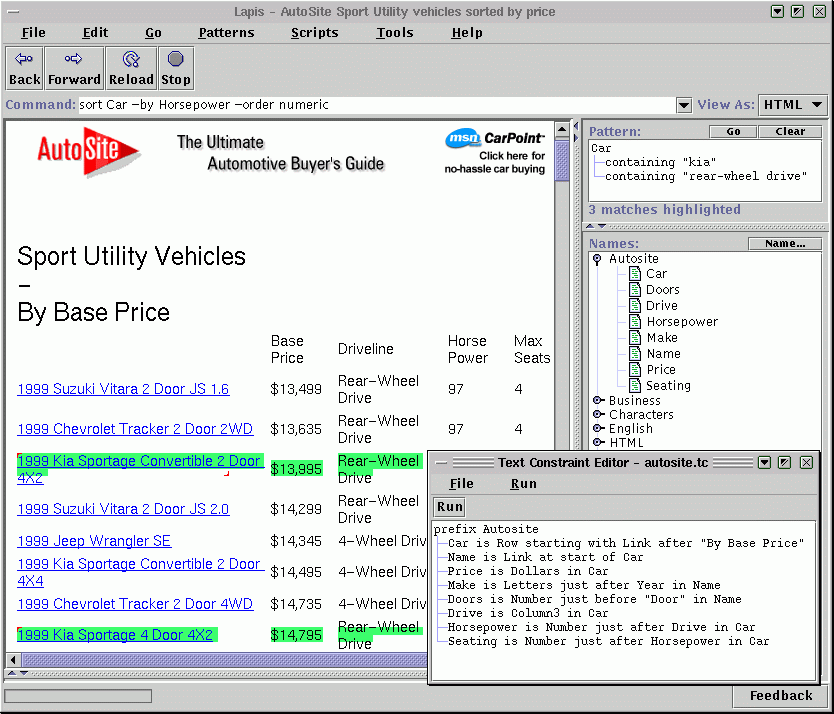834x714 pixels.
Task: Select the Horsepower name in the tree
Action: click(681, 322)
